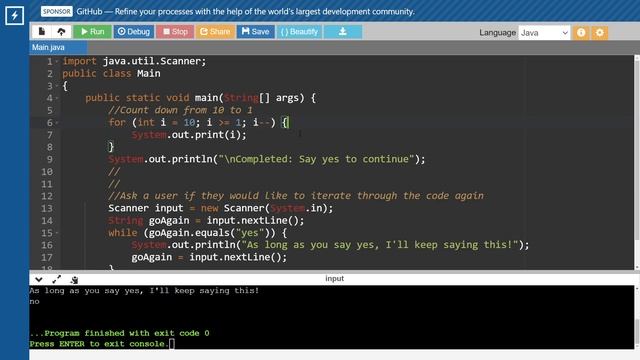This screenshot has height=360, width=640.
Task: Collapse the while loop fold on line 15
Action: (57, 233)
